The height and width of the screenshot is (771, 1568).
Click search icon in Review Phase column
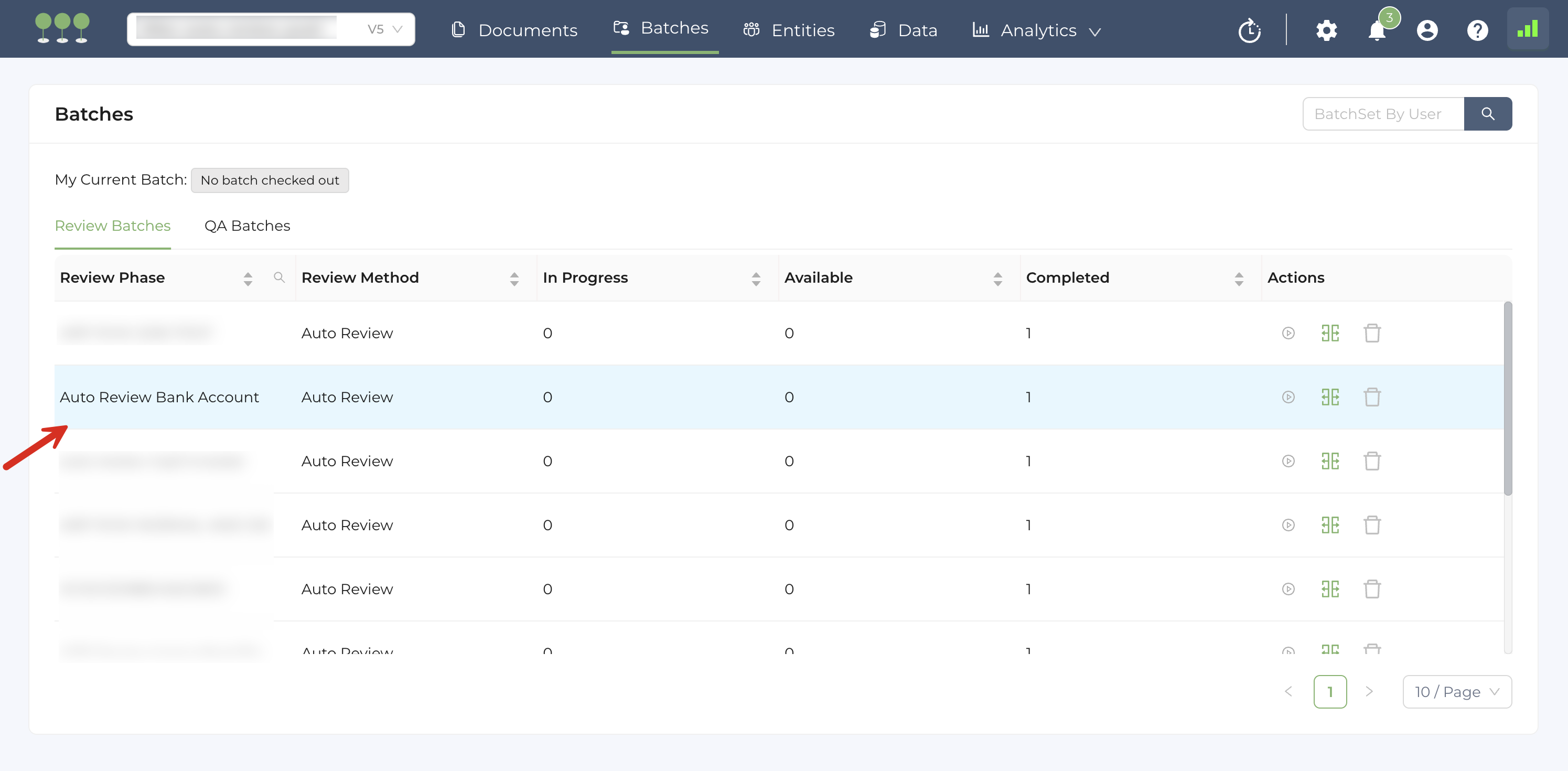280,277
